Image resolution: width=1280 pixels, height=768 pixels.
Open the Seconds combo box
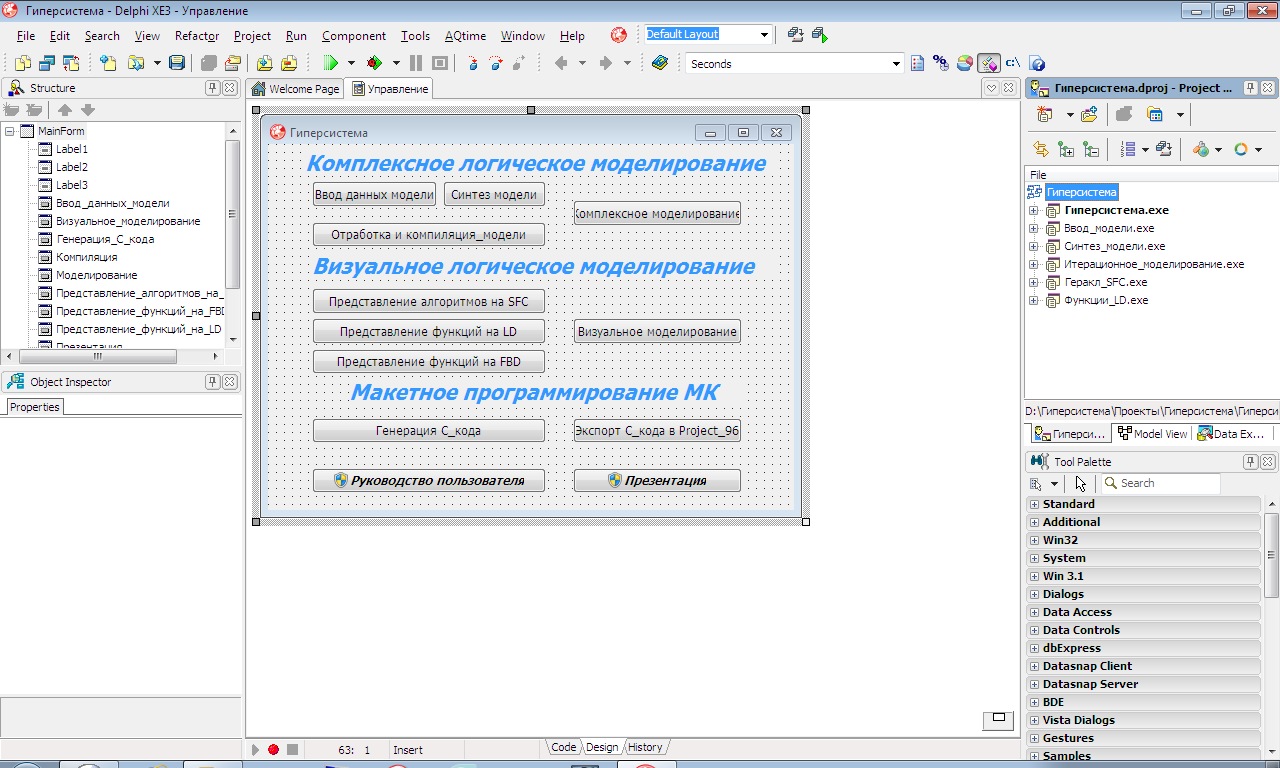pos(896,64)
